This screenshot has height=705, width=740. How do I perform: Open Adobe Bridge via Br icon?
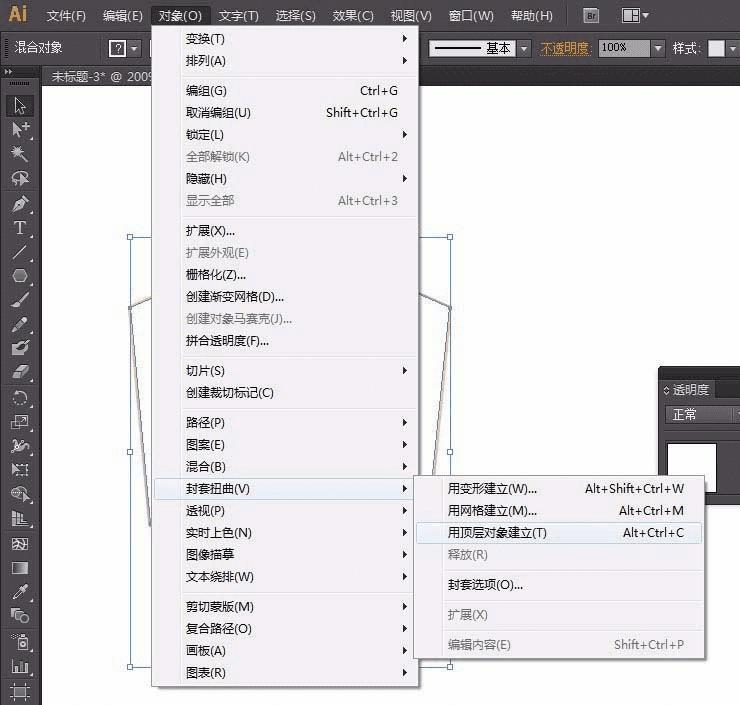click(591, 16)
